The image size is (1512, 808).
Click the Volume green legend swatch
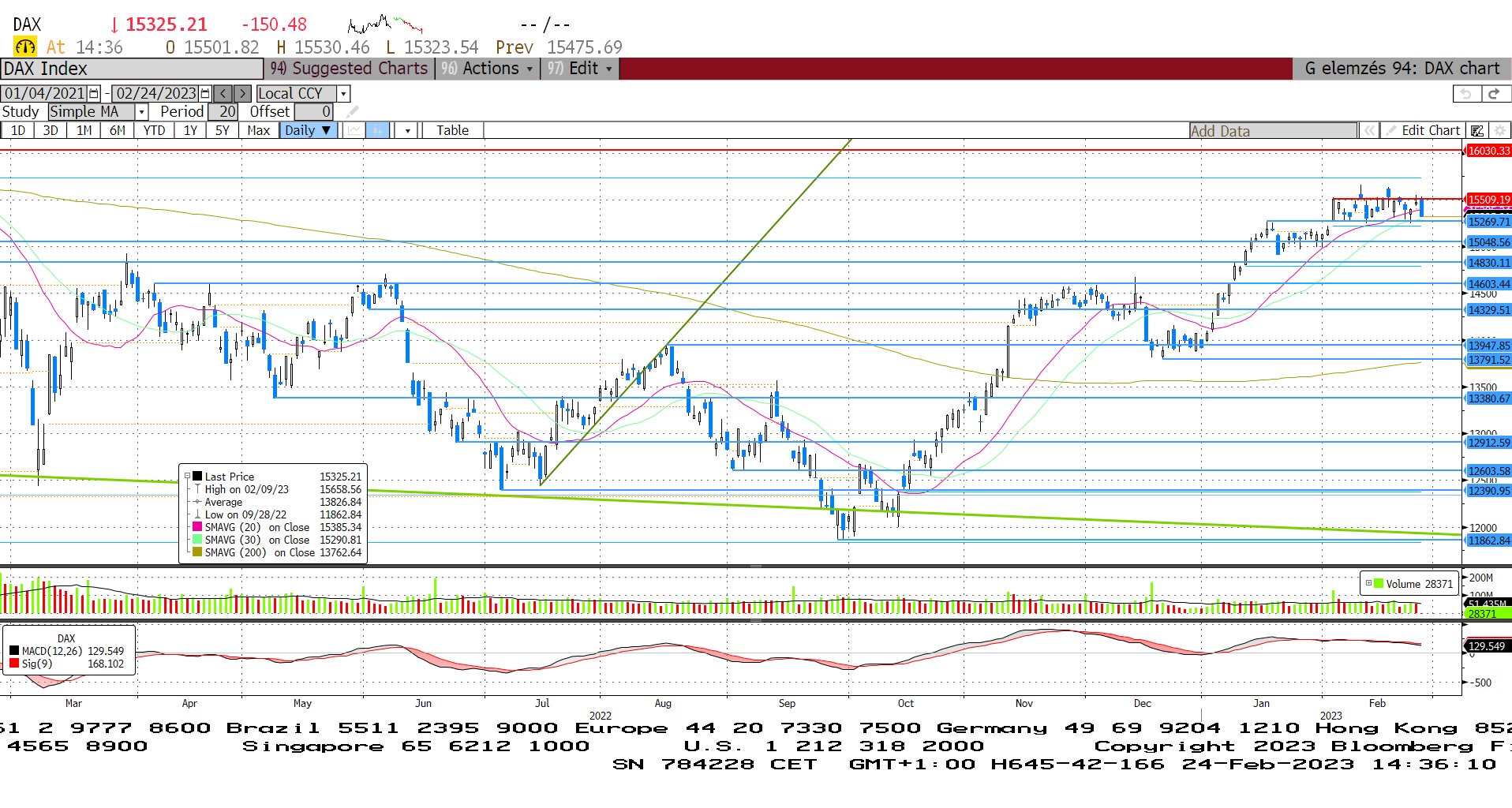pyautogui.click(x=1379, y=584)
